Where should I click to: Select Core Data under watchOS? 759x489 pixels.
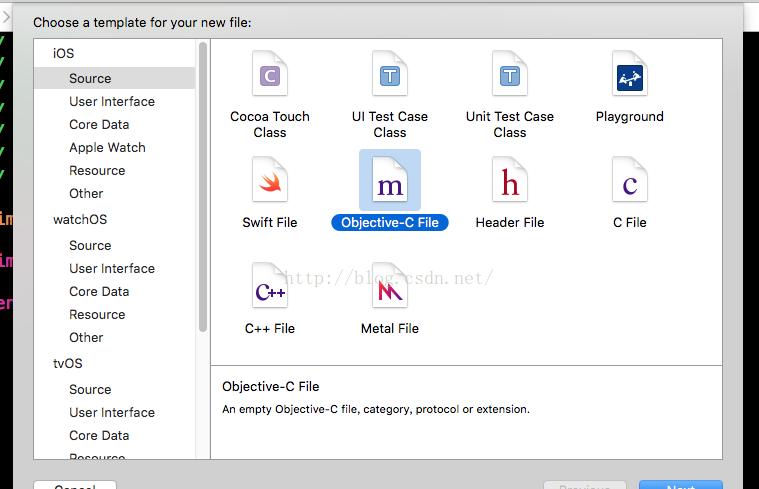click(x=99, y=291)
